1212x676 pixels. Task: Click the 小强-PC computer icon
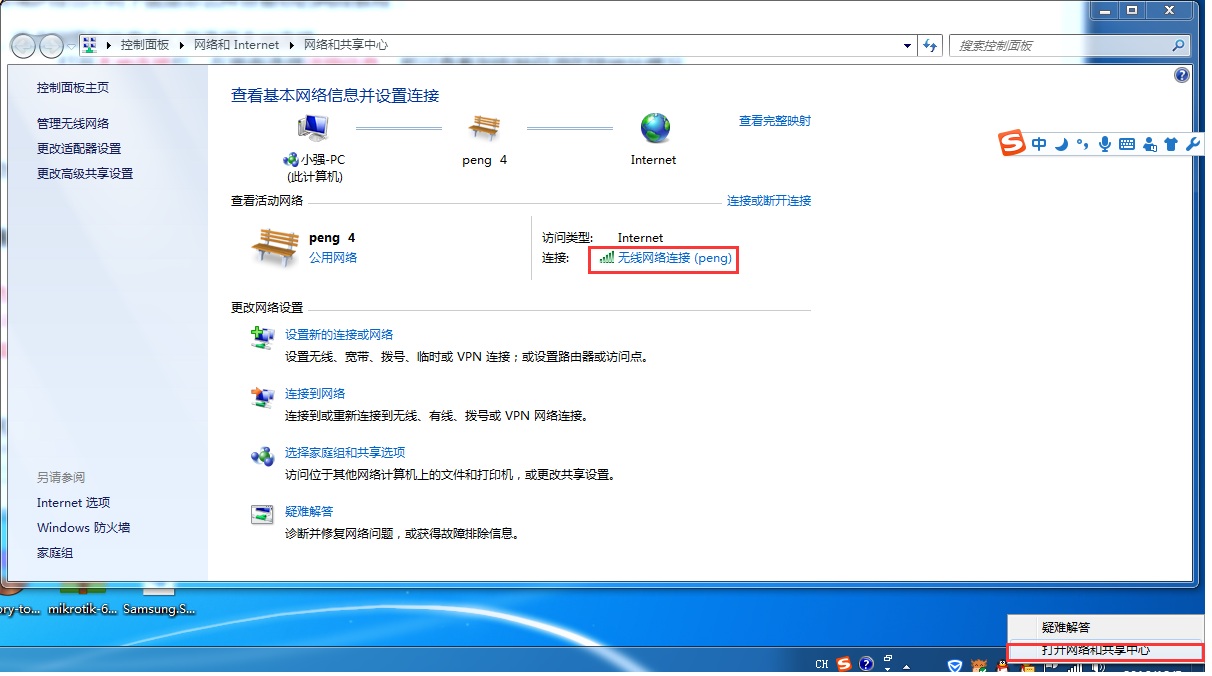click(313, 128)
